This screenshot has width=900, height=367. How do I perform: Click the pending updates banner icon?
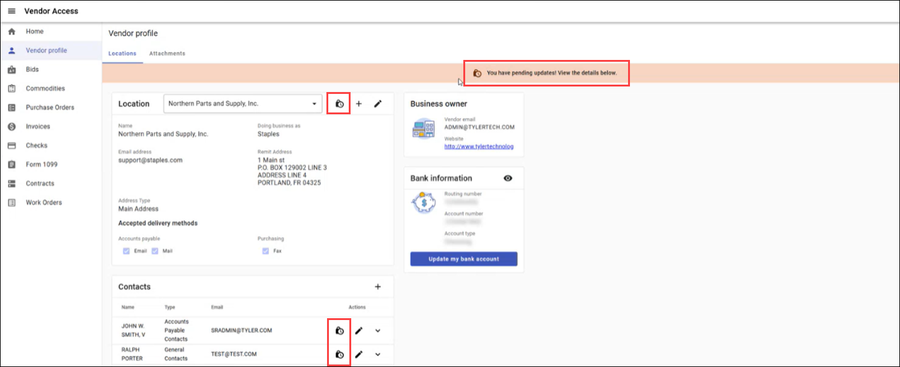coord(477,74)
